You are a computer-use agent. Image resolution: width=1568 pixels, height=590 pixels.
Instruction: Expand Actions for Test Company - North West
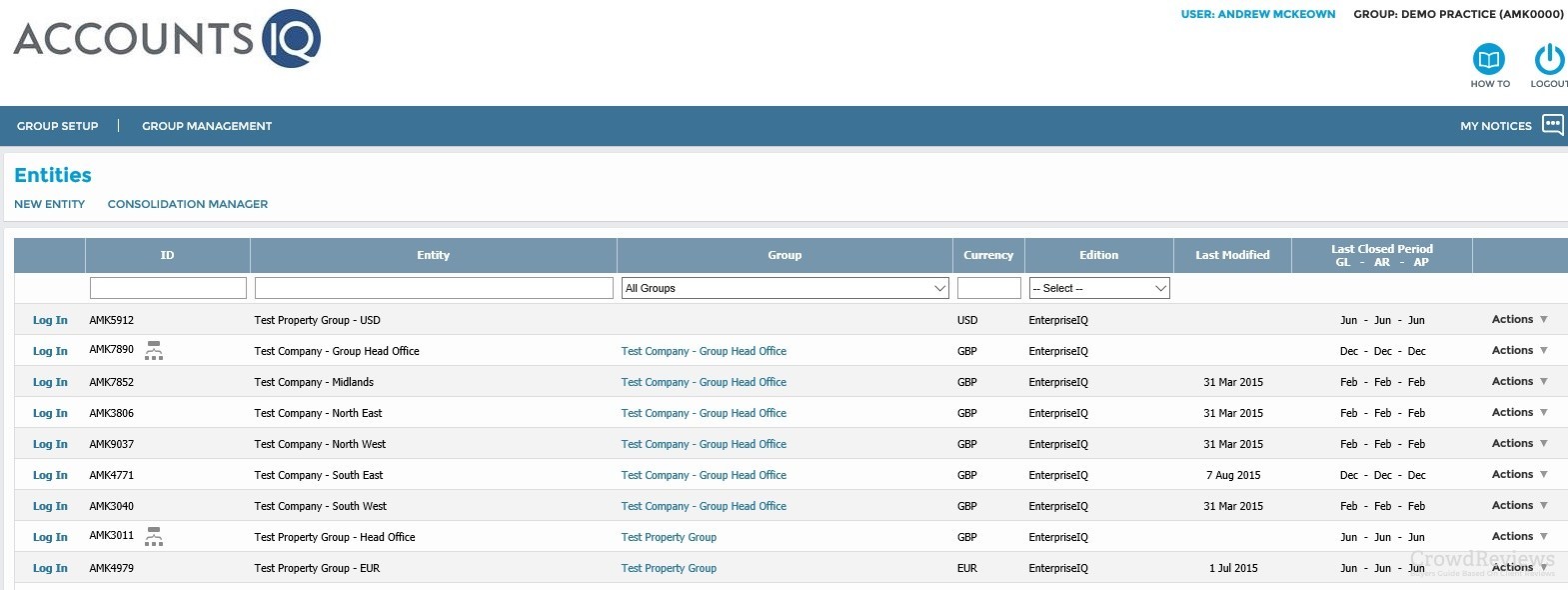click(x=1519, y=443)
